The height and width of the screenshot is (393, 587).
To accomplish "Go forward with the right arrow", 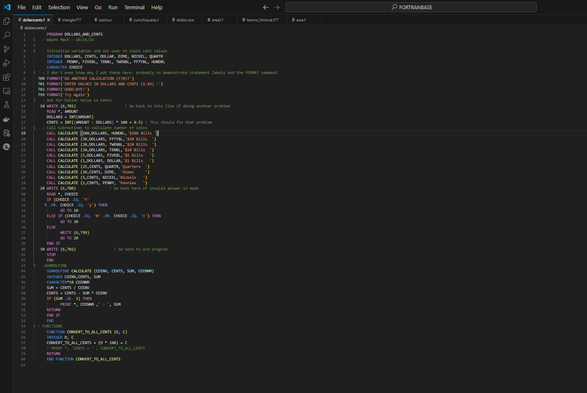I will point(277,7).
